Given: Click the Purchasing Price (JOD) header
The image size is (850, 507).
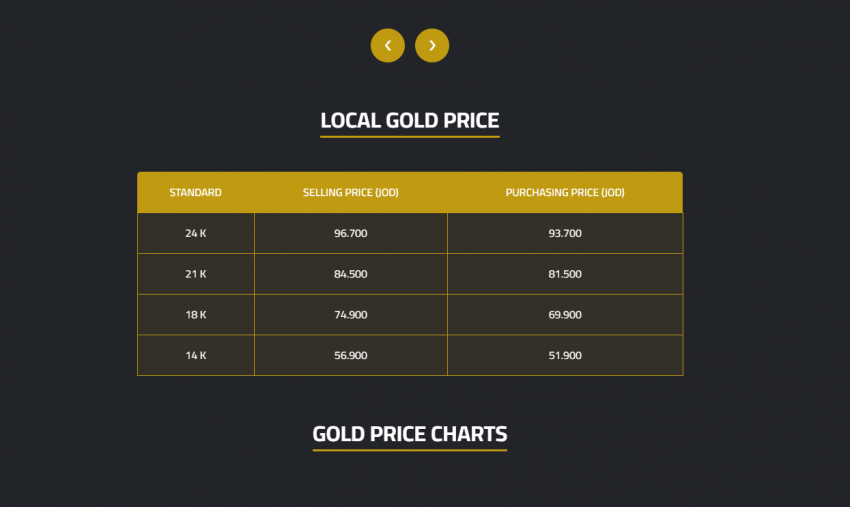Looking at the screenshot, I should (565, 193).
